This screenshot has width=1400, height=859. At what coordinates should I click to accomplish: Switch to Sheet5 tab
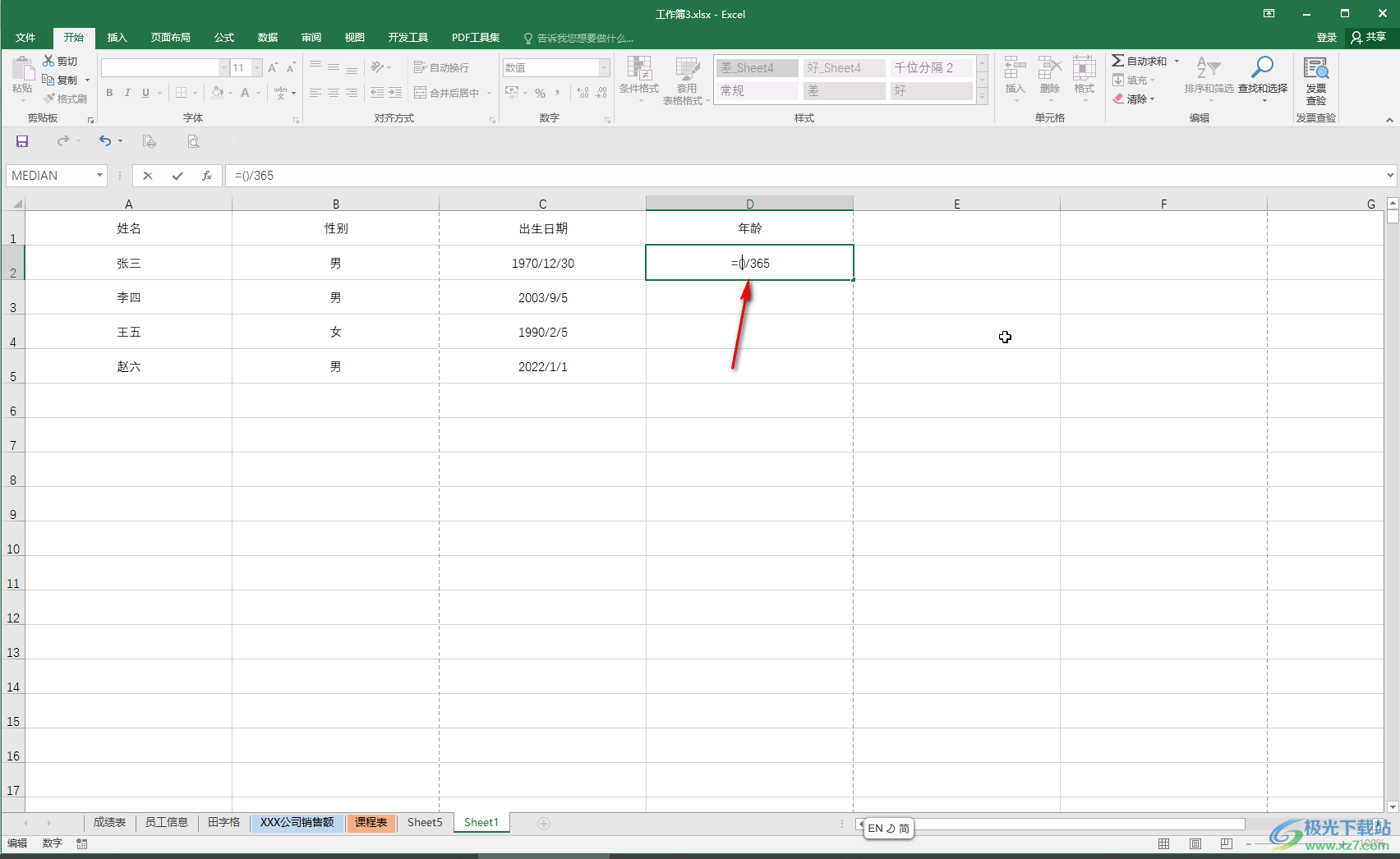coord(425,822)
